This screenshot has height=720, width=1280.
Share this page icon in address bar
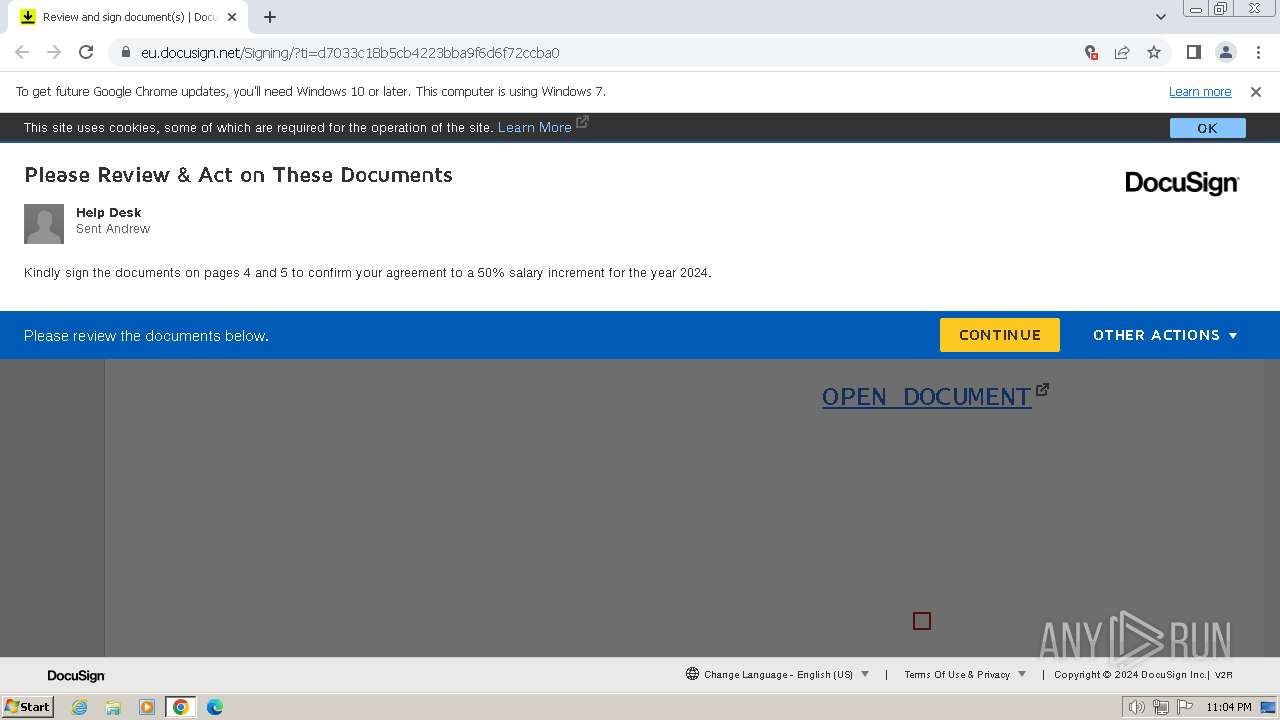point(1122,52)
